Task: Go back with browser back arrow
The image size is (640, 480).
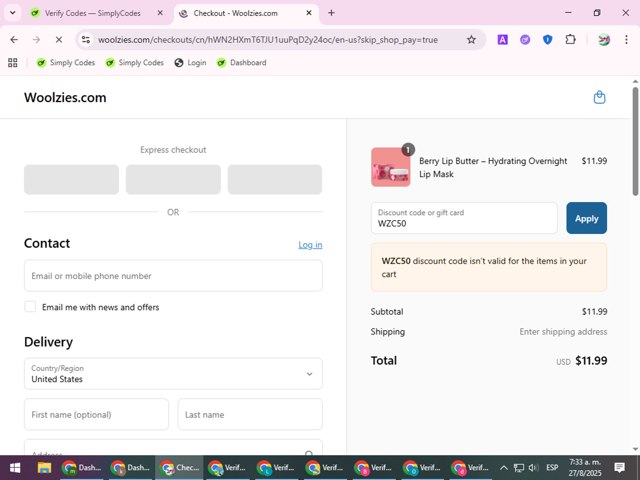Action: click(14, 40)
